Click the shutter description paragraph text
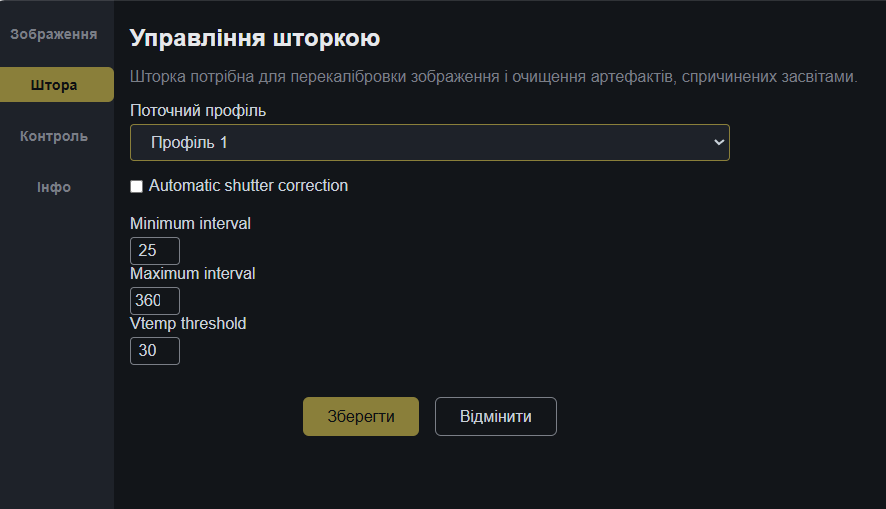This screenshot has height=509, width=886. [494, 76]
